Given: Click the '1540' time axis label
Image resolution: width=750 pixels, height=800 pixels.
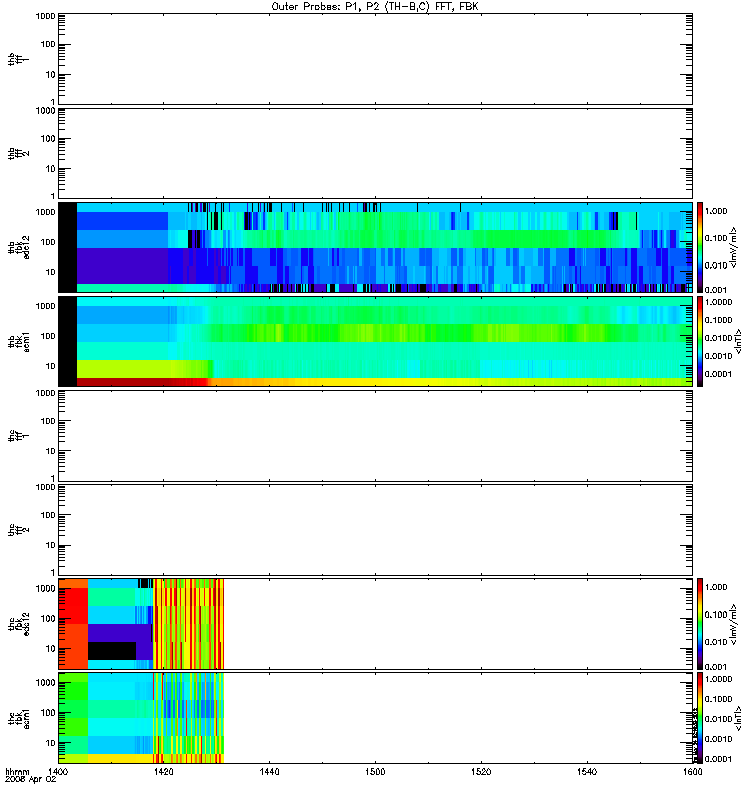Looking at the screenshot, I should 587,771.
